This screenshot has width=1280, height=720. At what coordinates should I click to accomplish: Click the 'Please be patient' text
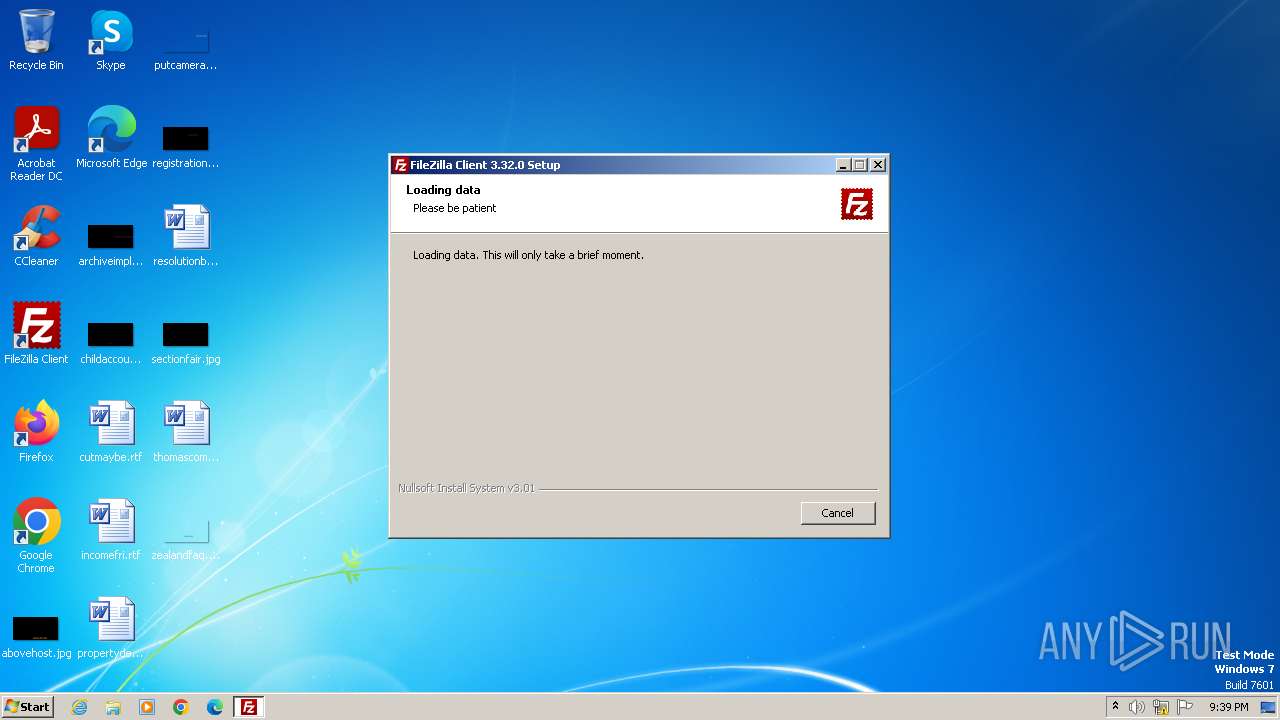coord(455,208)
